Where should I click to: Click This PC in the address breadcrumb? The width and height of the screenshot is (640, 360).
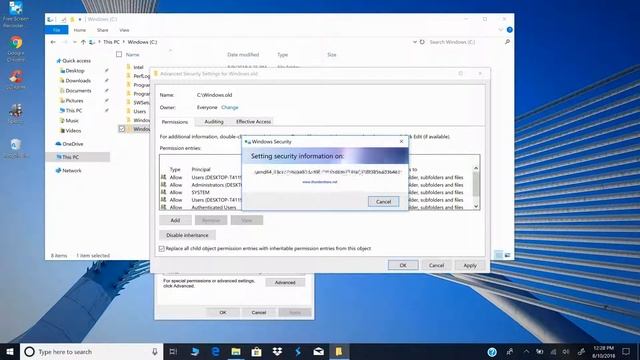(111, 42)
